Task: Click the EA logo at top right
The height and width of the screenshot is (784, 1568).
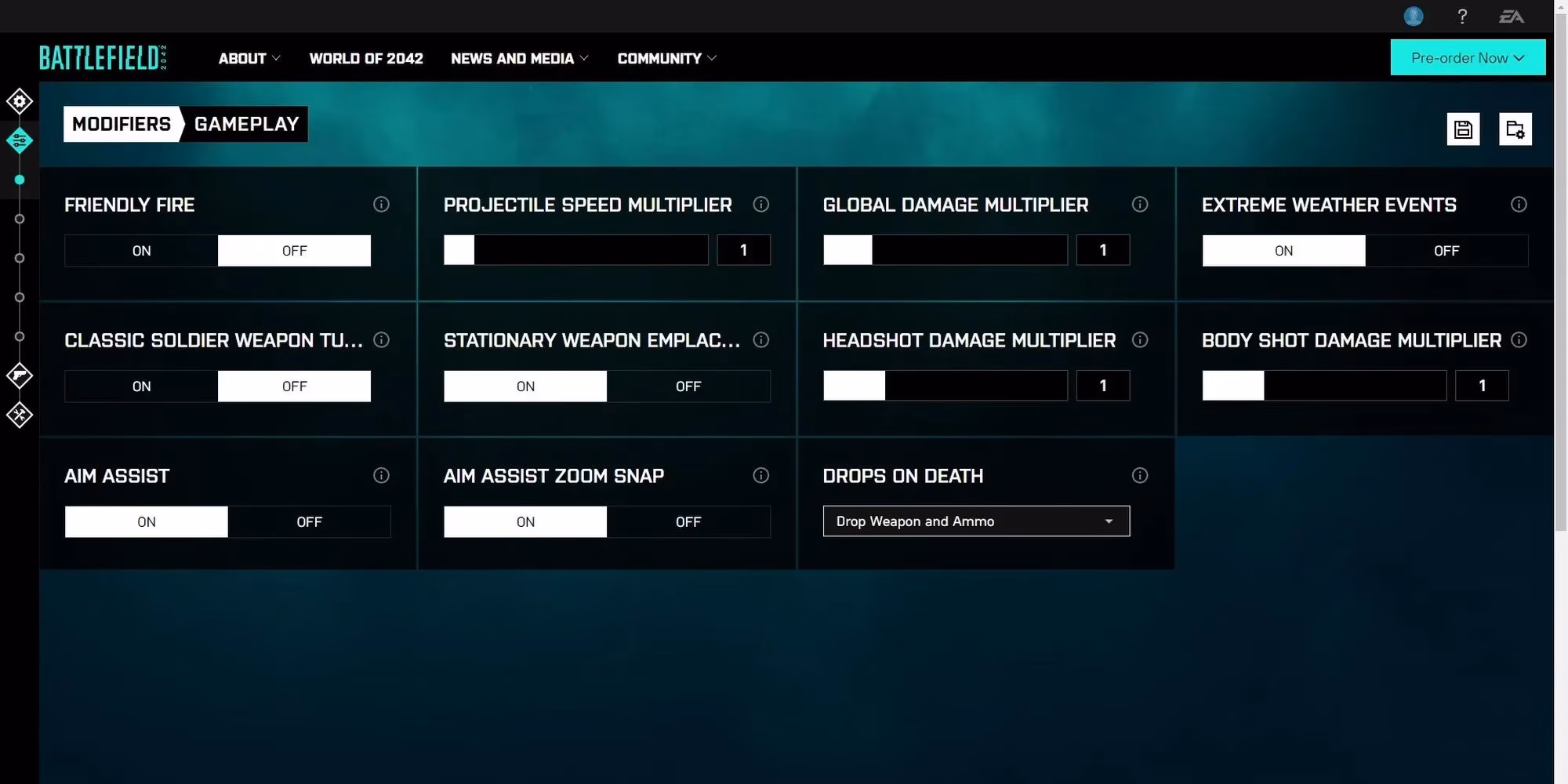Action: [x=1513, y=16]
